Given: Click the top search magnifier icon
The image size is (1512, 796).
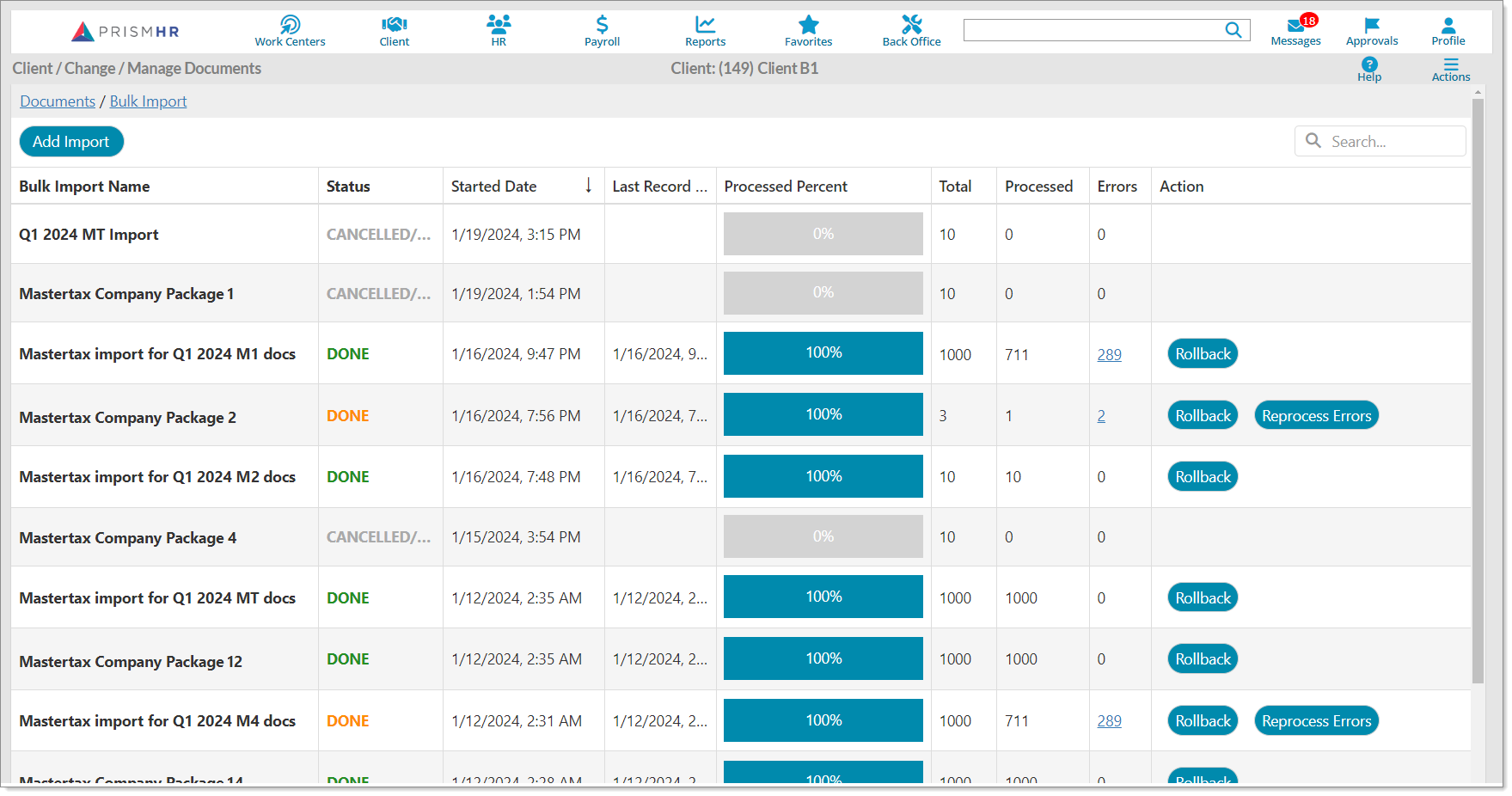Looking at the screenshot, I should (x=1233, y=30).
